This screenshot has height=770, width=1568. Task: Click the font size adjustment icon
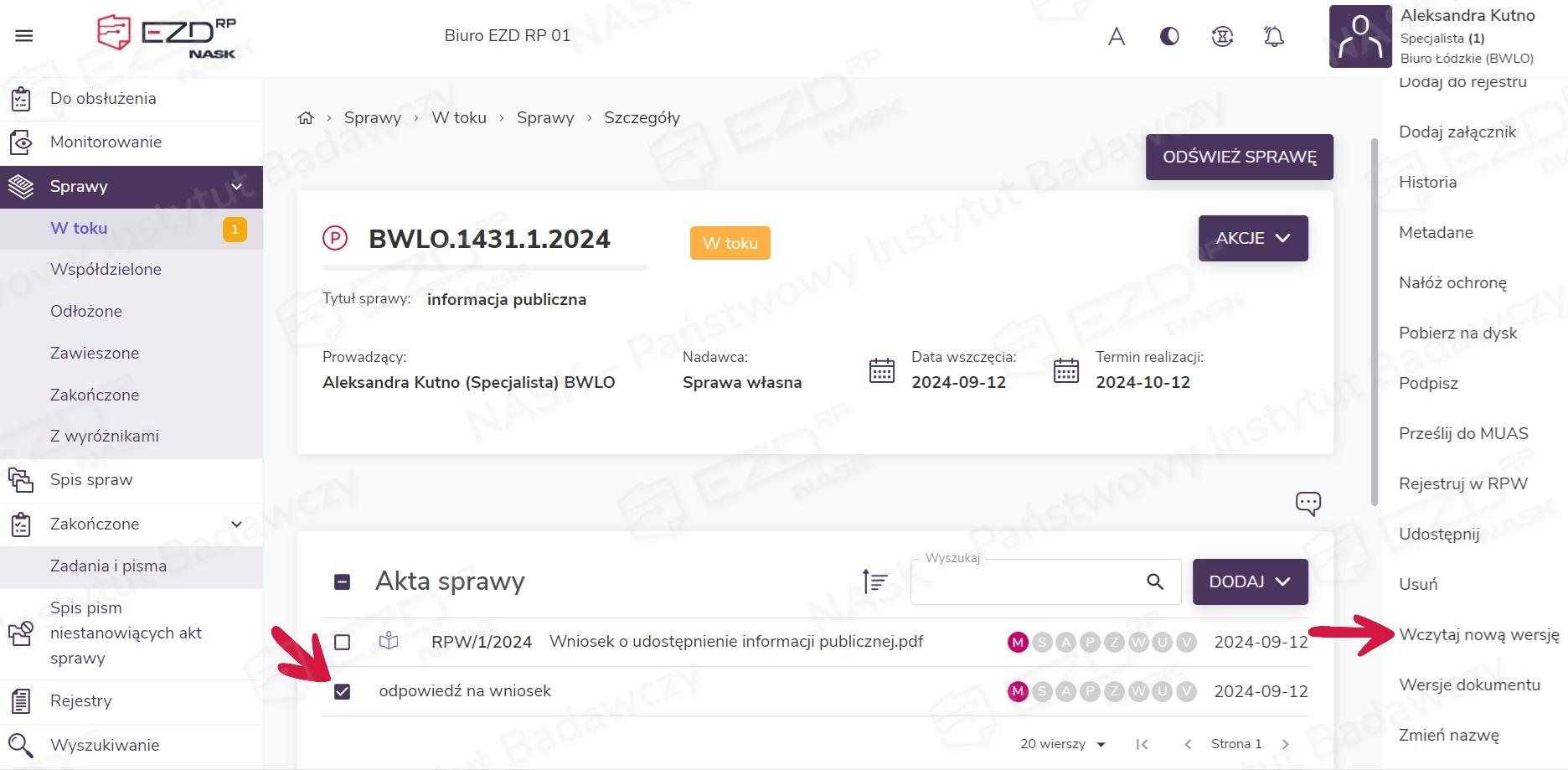(x=1116, y=36)
